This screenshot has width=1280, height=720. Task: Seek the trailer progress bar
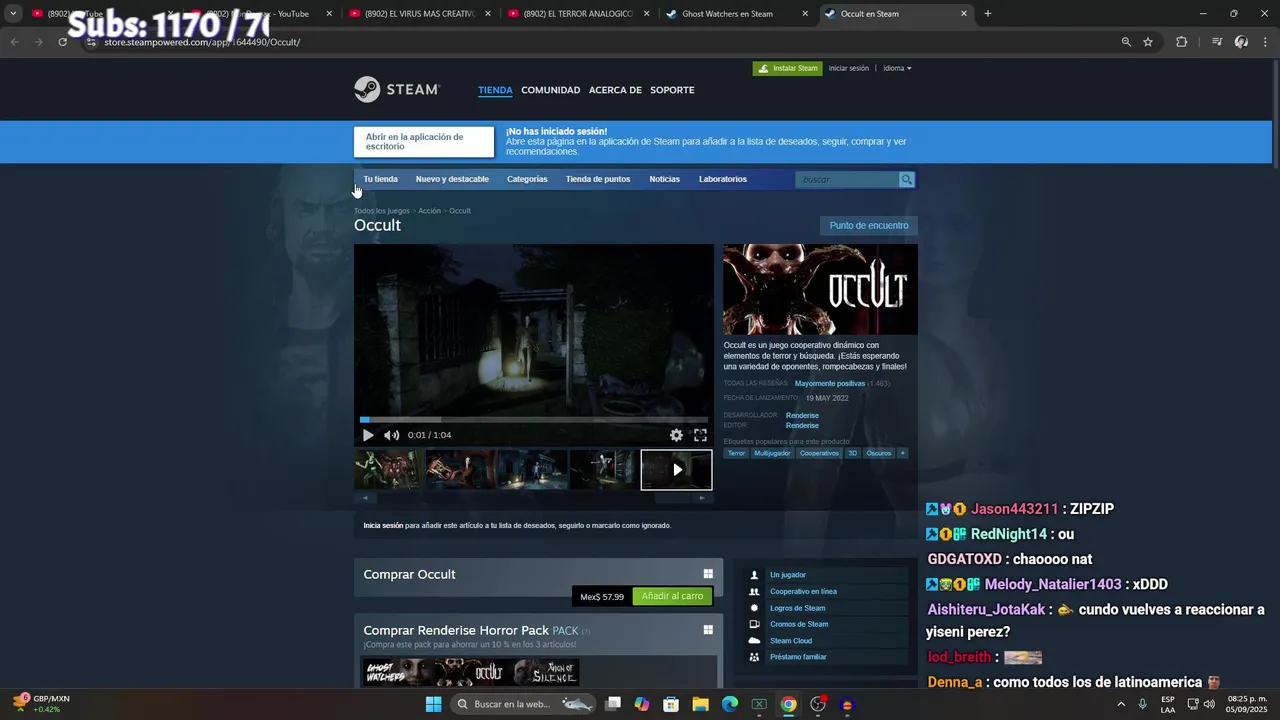pos(534,420)
